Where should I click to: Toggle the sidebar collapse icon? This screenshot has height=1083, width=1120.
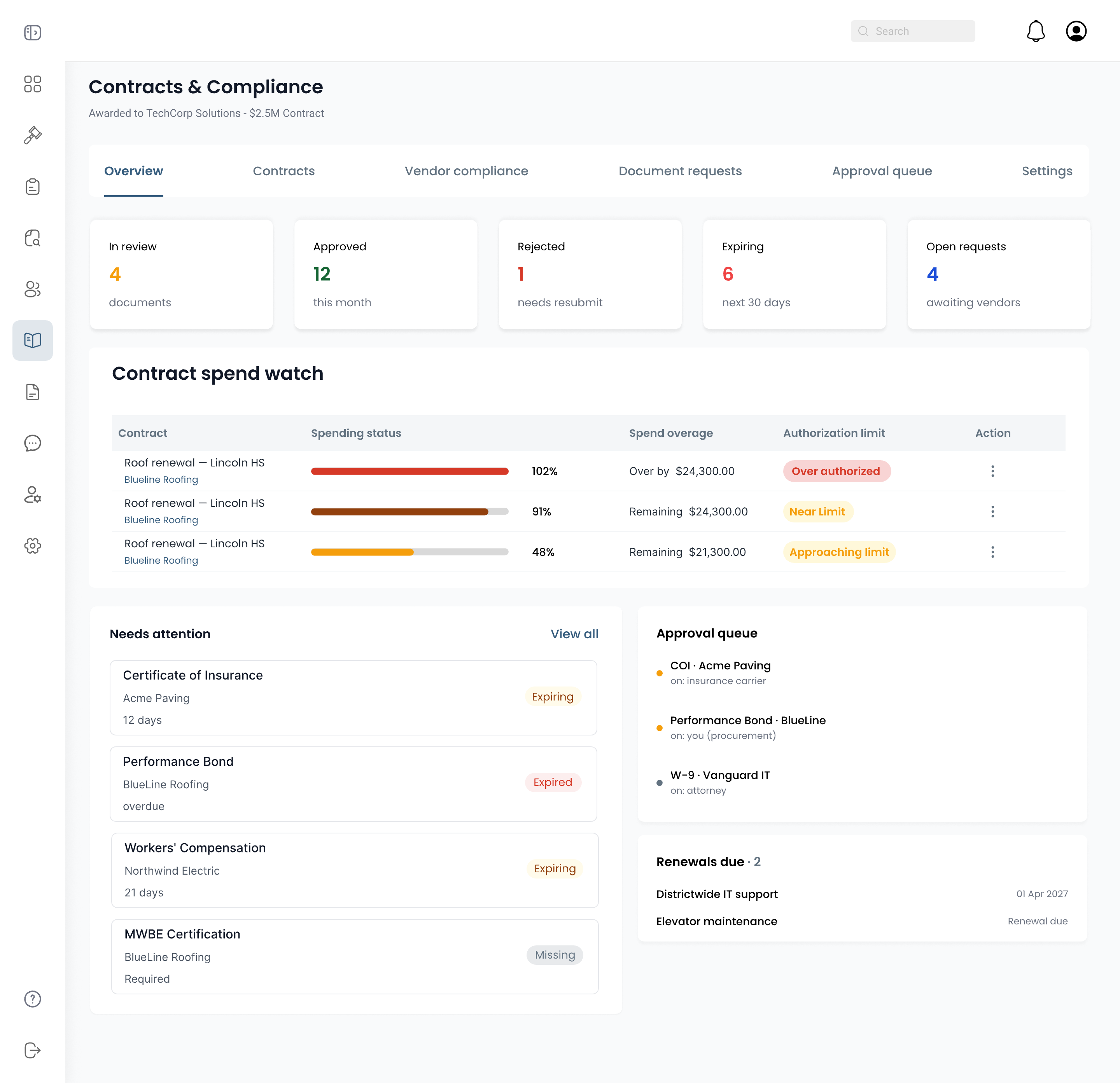(x=33, y=33)
